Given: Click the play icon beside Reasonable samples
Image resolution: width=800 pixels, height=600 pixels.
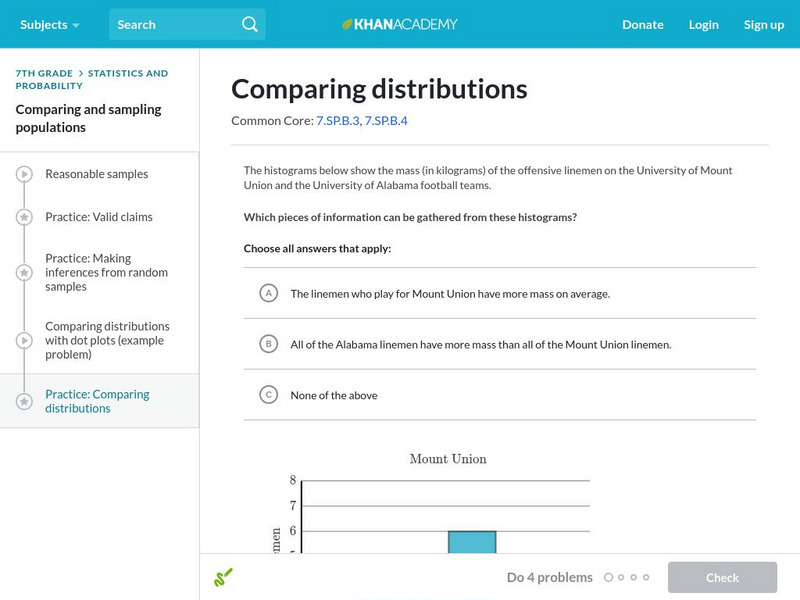Looking at the screenshot, I should pyautogui.click(x=24, y=174).
